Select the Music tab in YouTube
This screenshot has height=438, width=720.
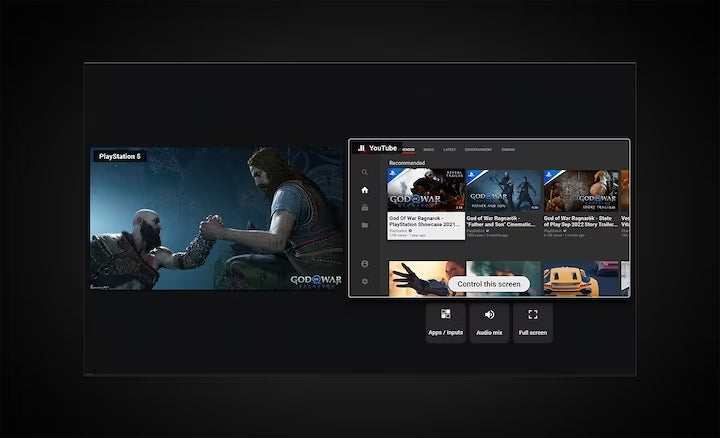pos(428,149)
